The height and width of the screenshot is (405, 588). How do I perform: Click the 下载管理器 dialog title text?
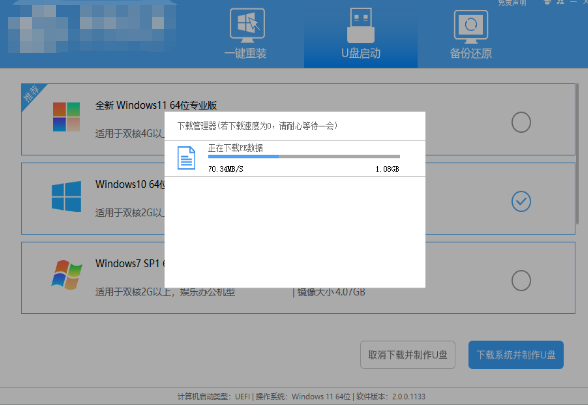257,126
